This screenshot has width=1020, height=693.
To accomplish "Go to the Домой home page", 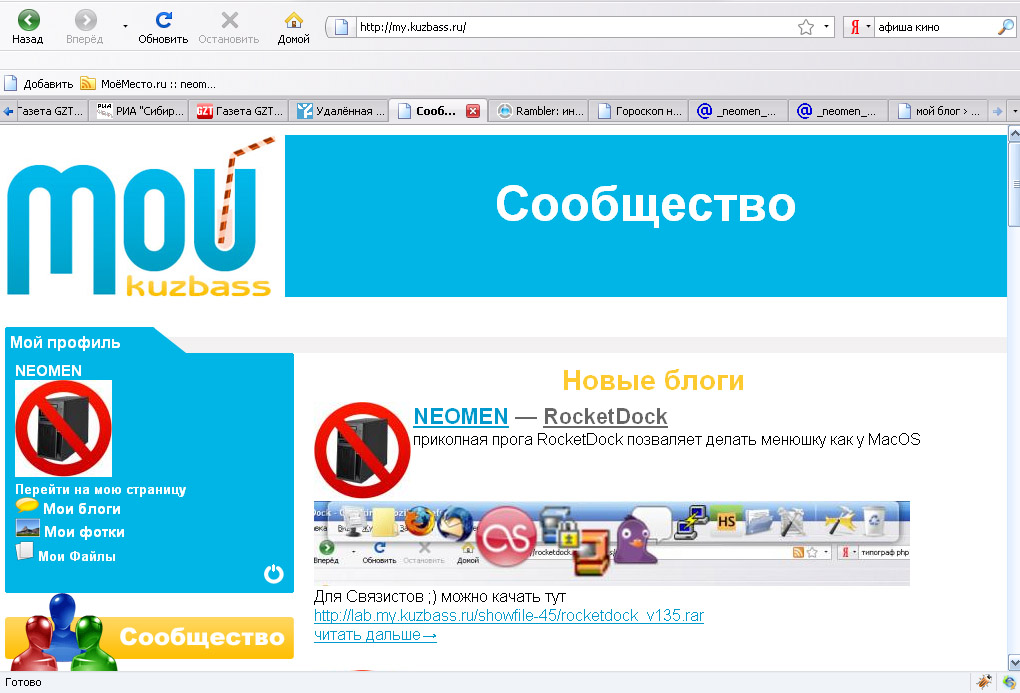I will [293, 27].
